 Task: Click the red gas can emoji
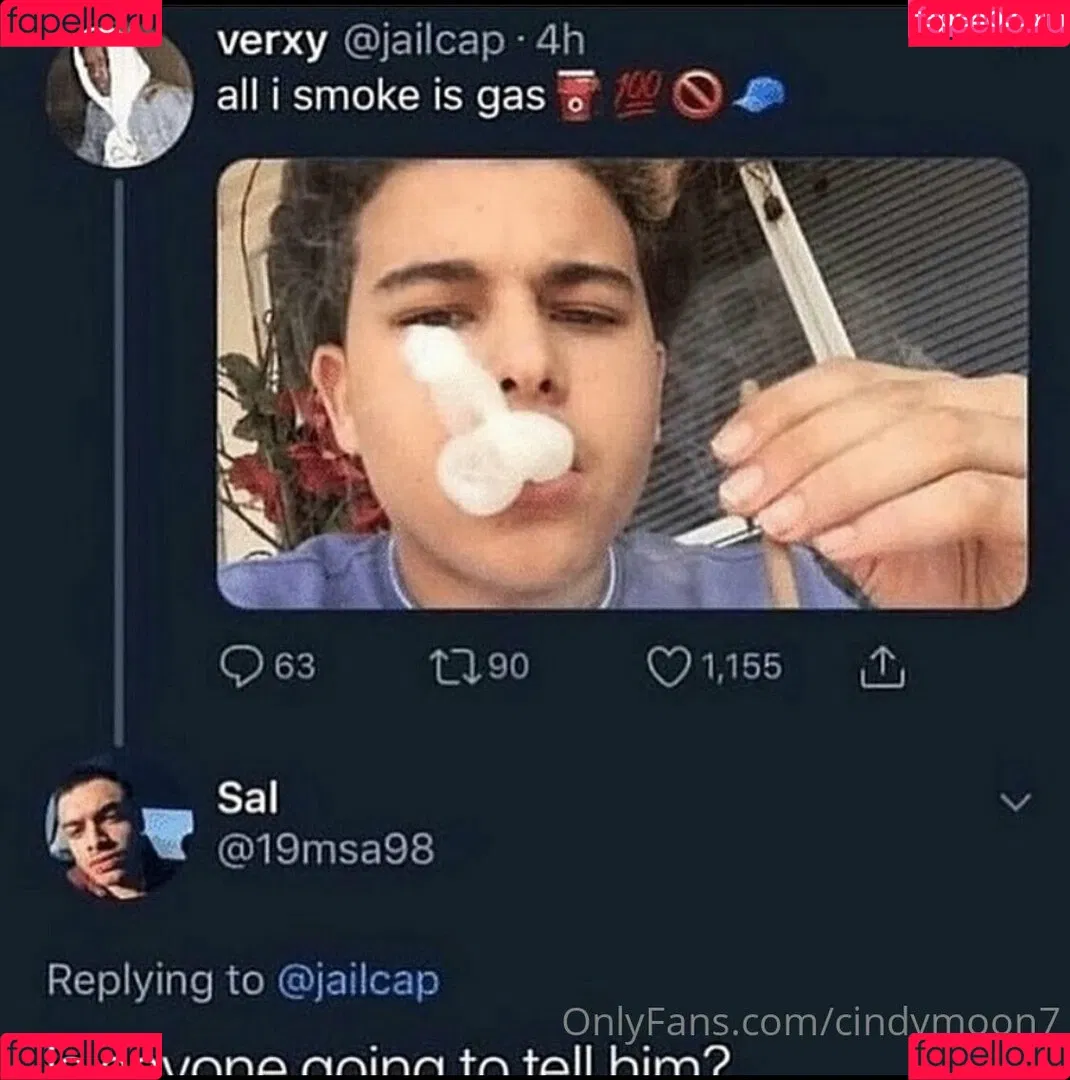tap(577, 95)
